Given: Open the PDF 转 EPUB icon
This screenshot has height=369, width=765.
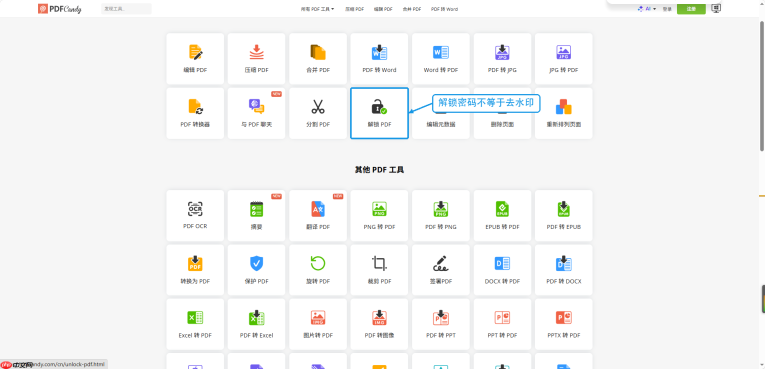Looking at the screenshot, I should [x=564, y=209].
